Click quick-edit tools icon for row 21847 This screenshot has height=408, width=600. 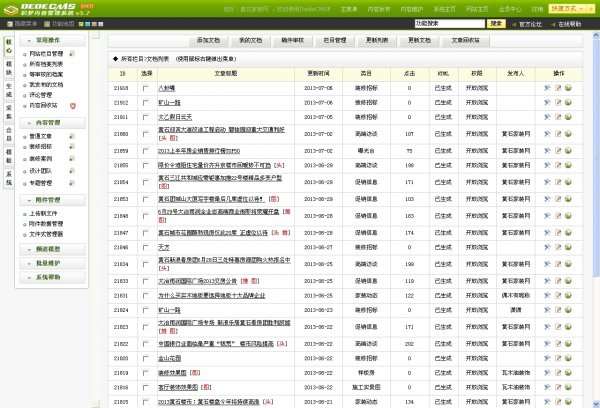coord(547,233)
